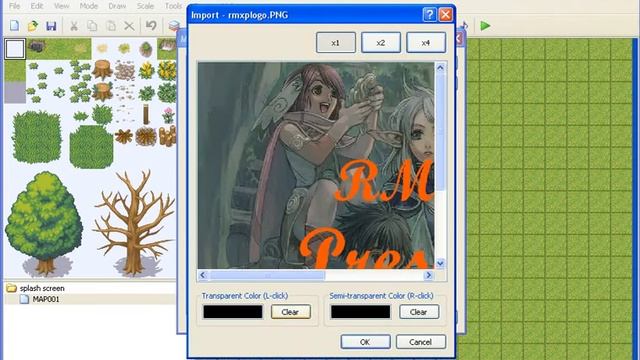Viewport: 640px width, 360px height.
Task: Click the Save Project floppy icon
Action: point(51,26)
